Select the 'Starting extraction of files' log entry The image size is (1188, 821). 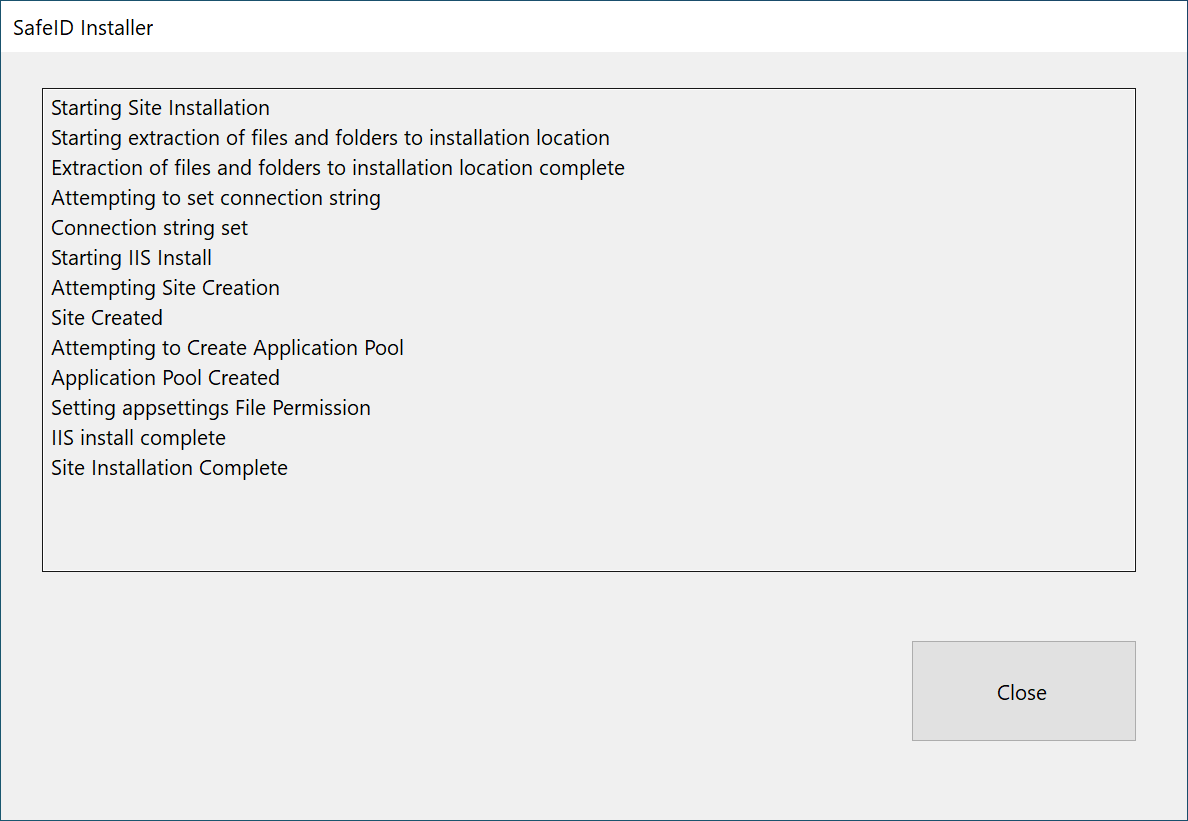330,138
